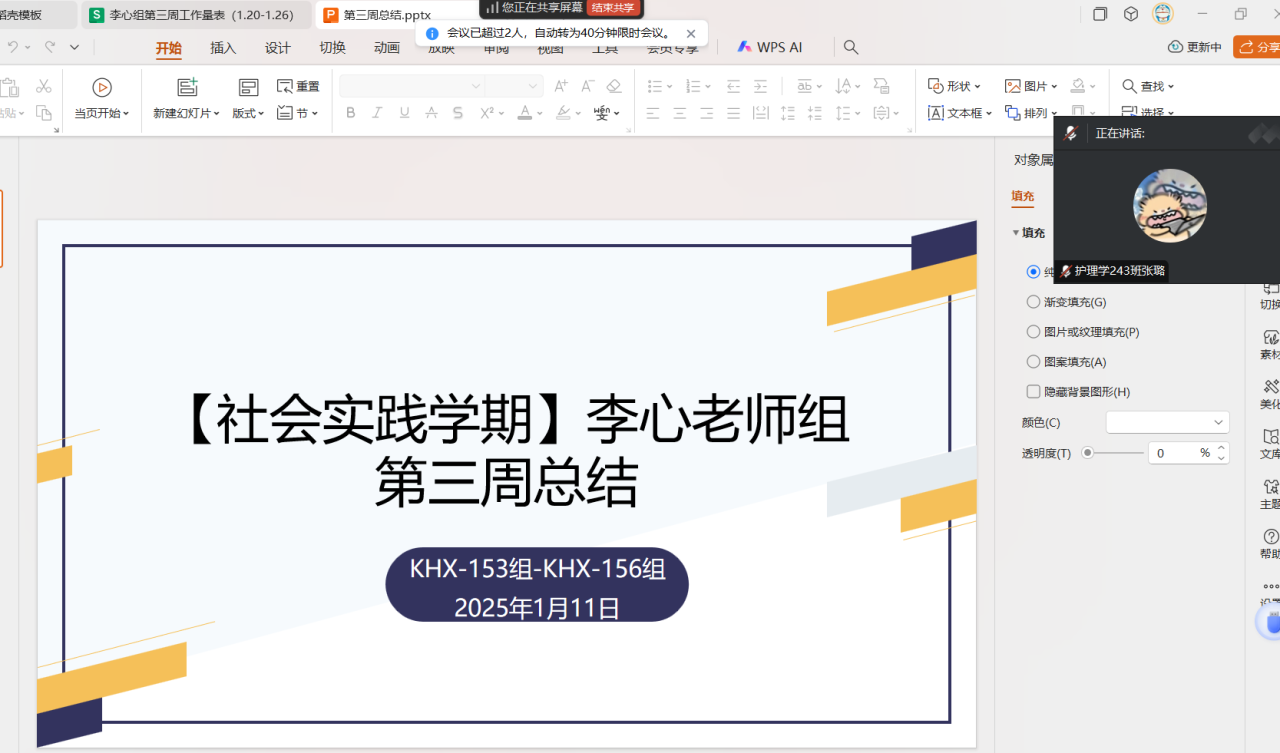Image resolution: width=1280 pixels, height=753 pixels.
Task: Switch to the Insert (插入) ribbon tab
Action: 223,48
